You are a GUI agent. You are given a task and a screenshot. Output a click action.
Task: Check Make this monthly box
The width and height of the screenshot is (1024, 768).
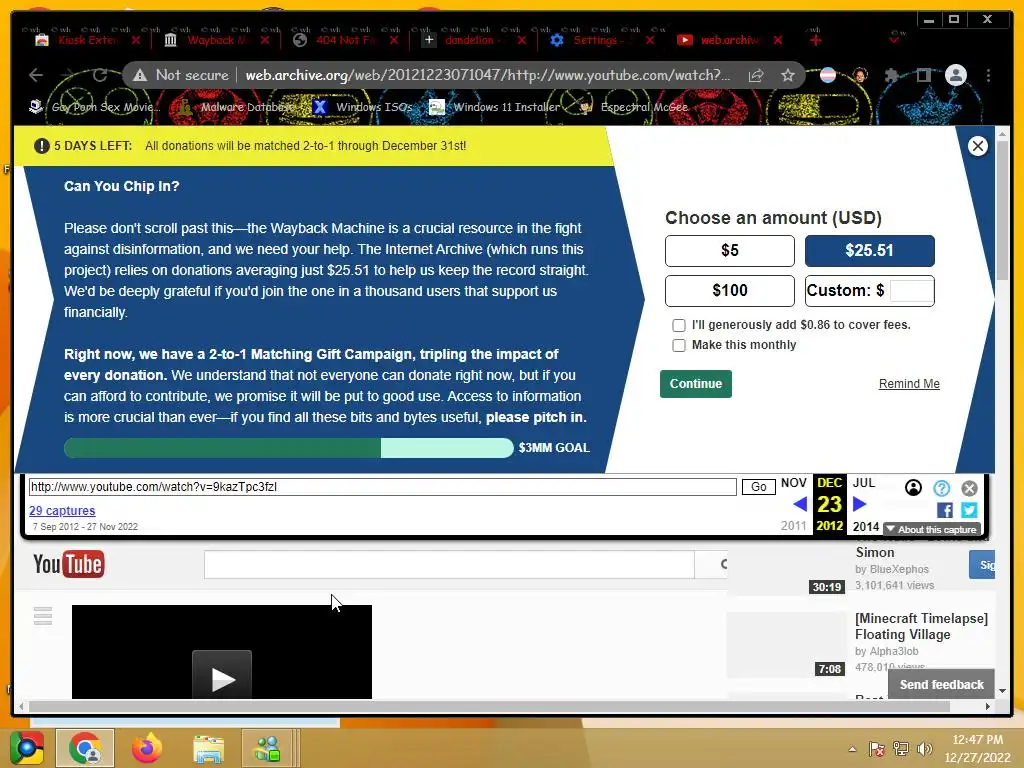[x=679, y=345]
